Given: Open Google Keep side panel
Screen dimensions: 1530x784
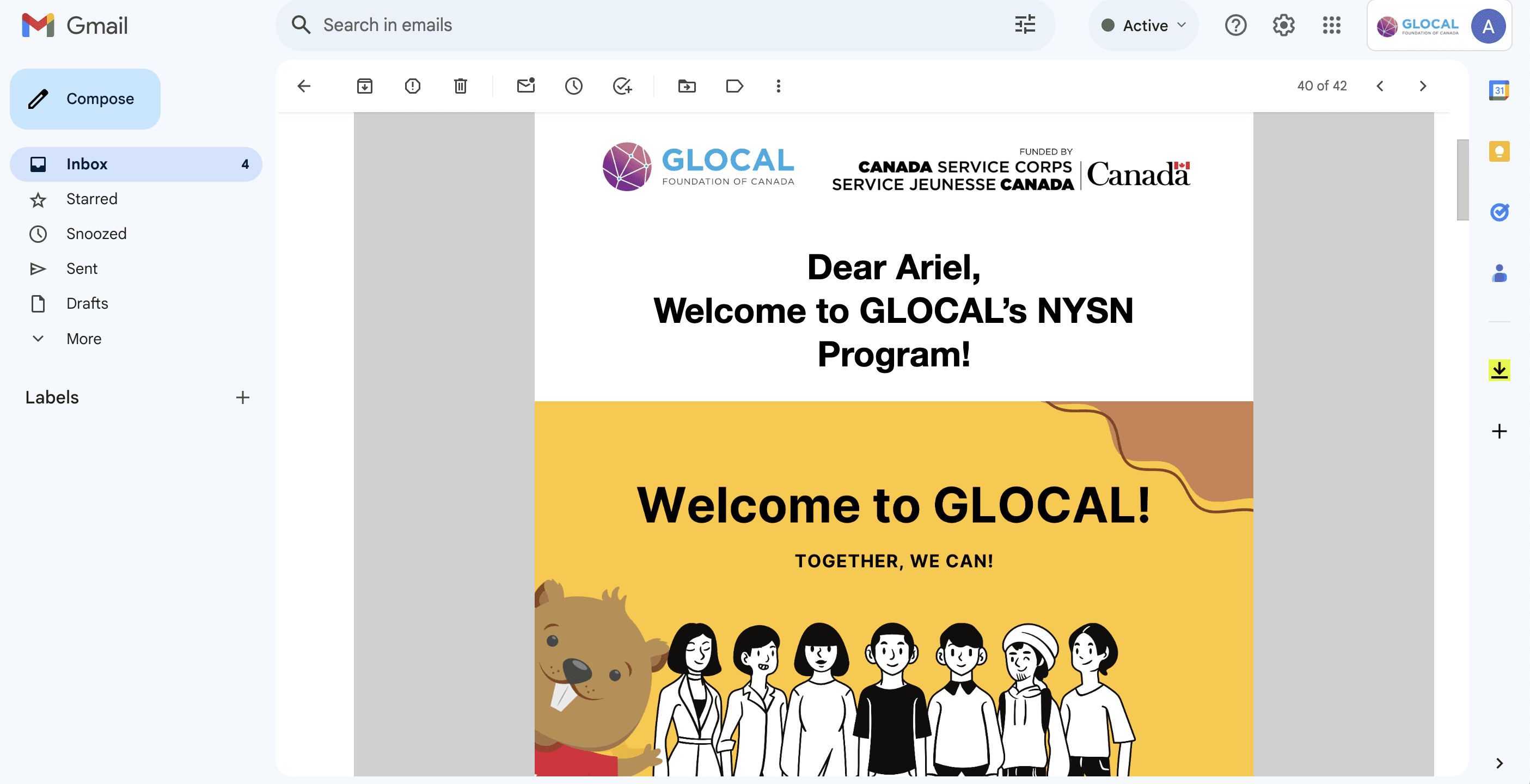Looking at the screenshot, I should tap(1498, 151).
